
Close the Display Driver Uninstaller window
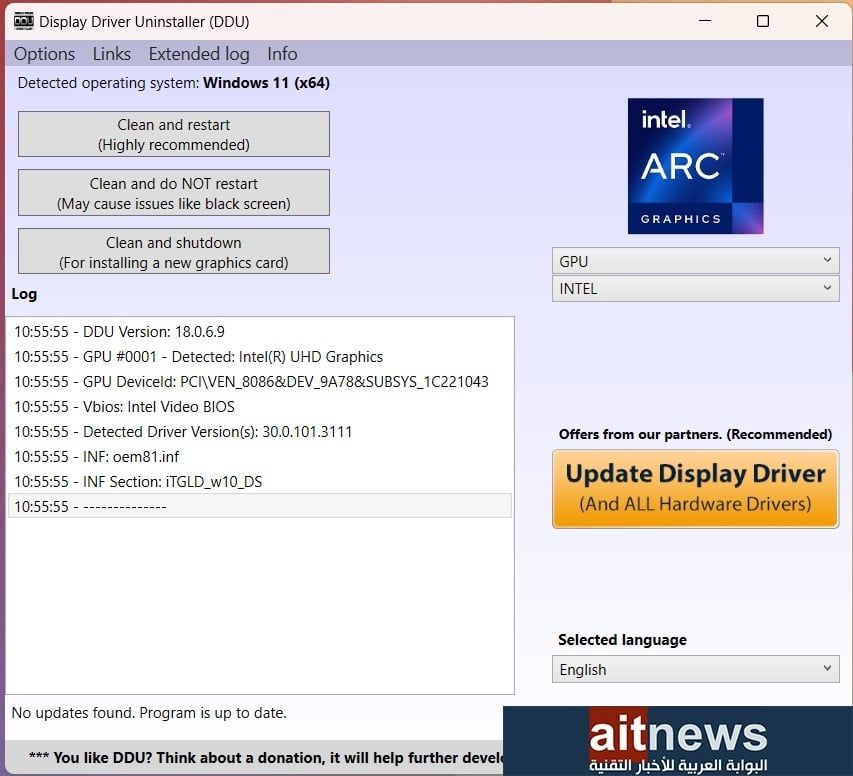tap(822, 21)
